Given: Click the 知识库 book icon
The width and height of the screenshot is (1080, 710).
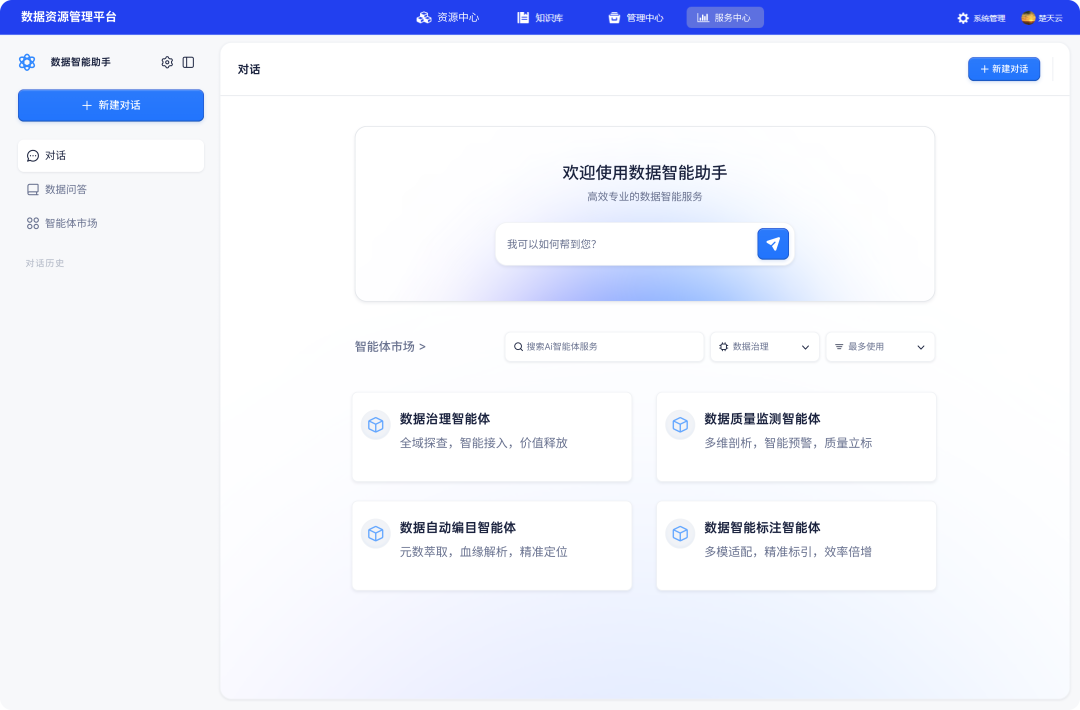Looking at the screenshot, I should point(523,17).
